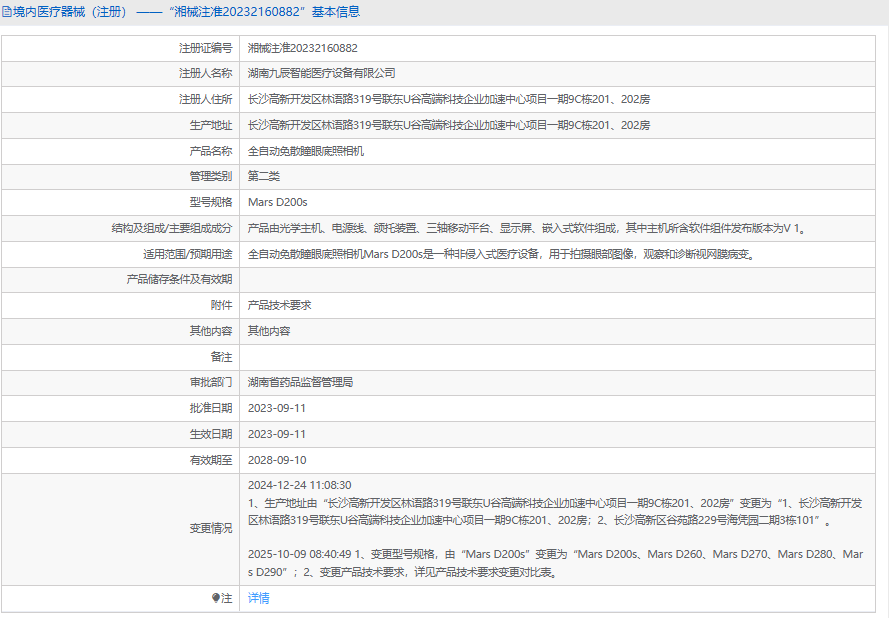
Task: Click the 变更情况 row label
Action: point(211,528)
